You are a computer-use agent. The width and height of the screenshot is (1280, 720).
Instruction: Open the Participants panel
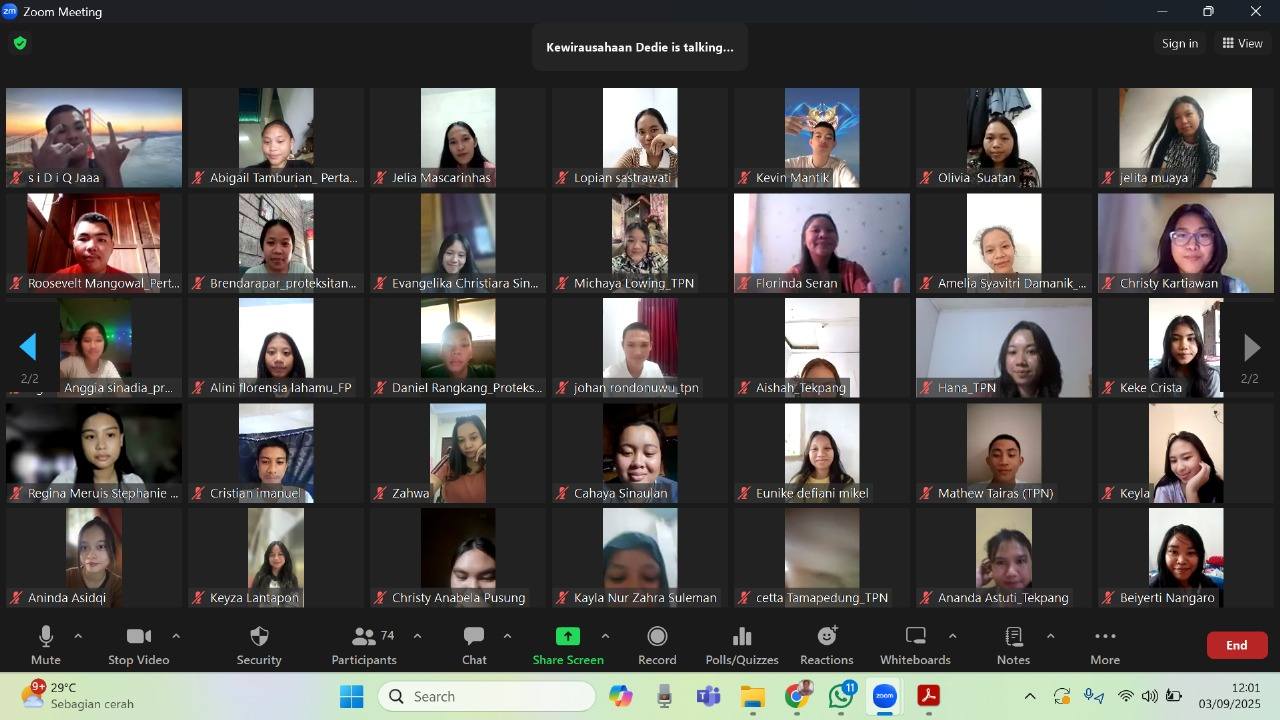(x=364, y=645)
